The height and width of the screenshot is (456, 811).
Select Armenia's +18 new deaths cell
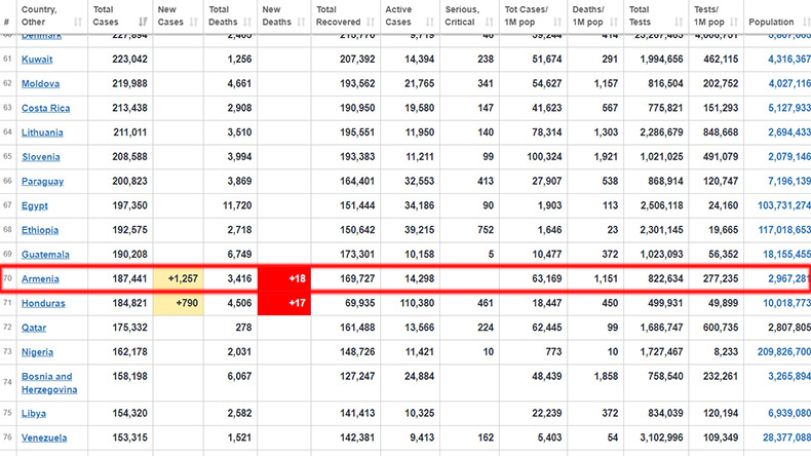pos(284,279)
